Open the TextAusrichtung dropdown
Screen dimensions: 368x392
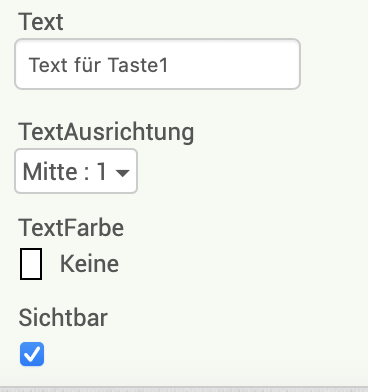coord(76,171)
